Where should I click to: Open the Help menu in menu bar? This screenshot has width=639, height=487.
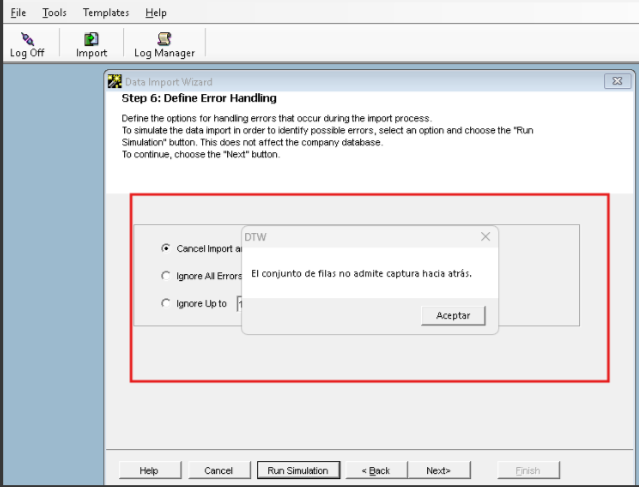point(156,13)
